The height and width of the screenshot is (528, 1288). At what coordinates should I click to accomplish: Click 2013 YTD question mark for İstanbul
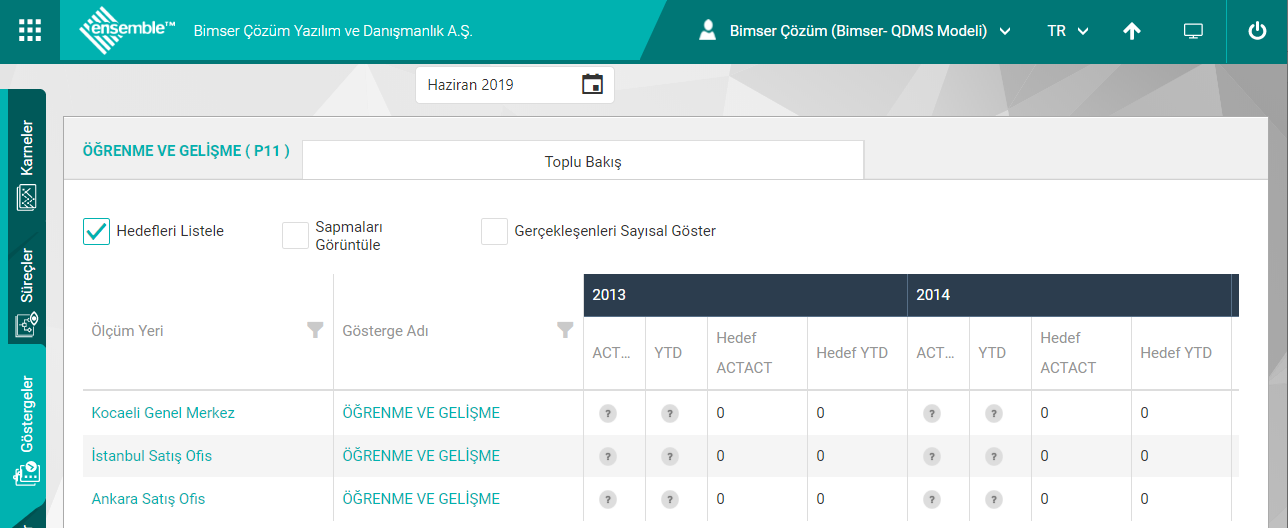click(669, 456)
